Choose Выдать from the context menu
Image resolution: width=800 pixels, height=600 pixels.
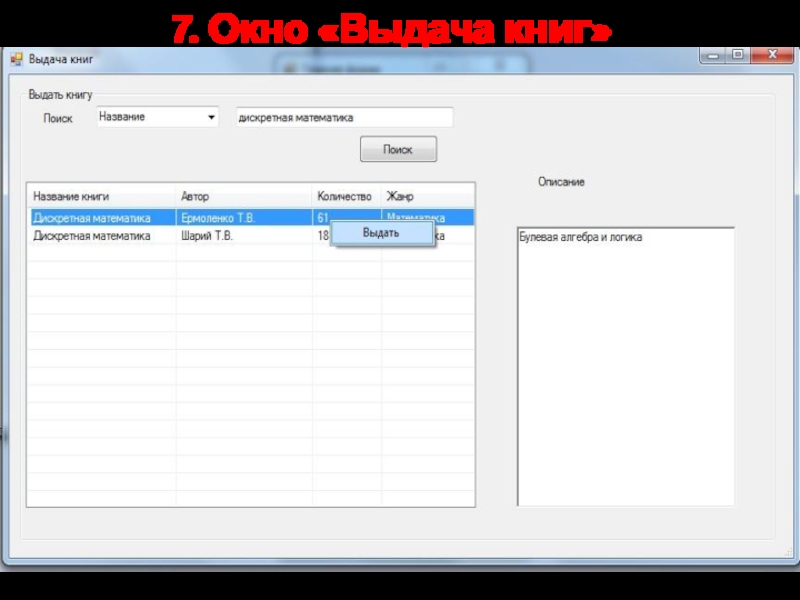point(381,233)
